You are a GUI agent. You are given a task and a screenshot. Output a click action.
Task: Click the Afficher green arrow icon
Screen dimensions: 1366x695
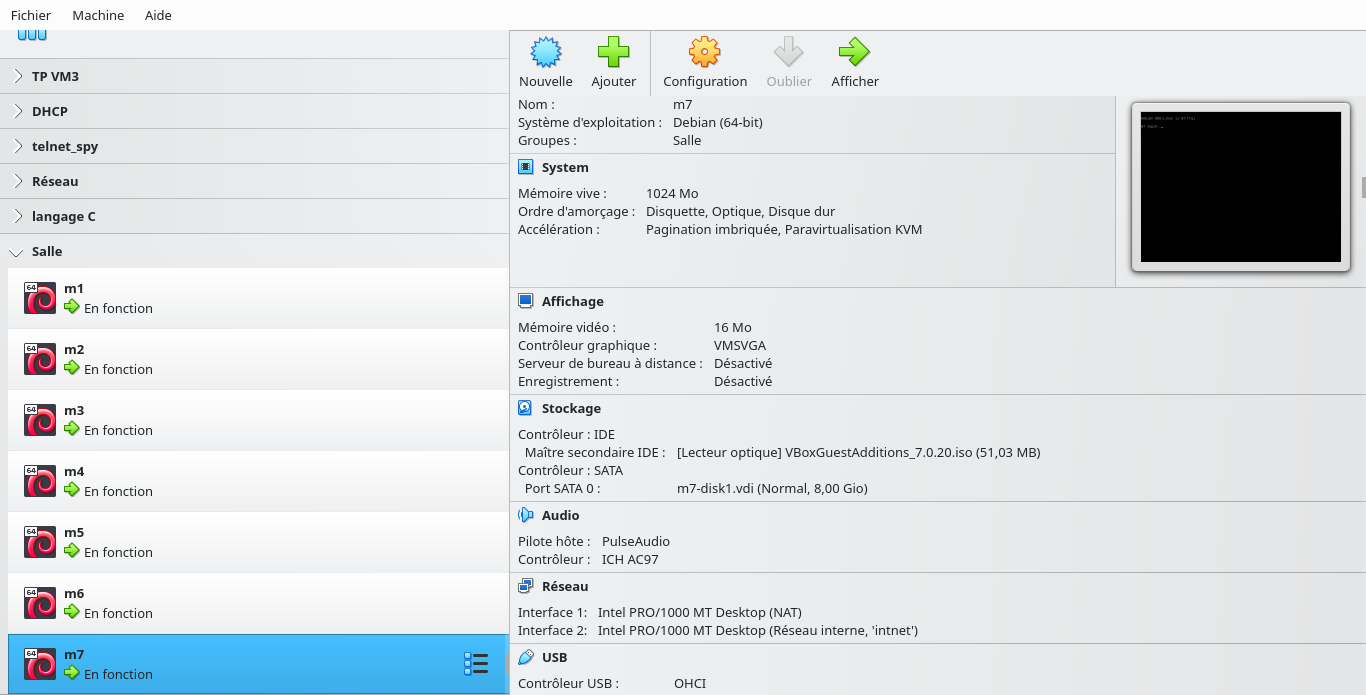click(x=854, y=52)
